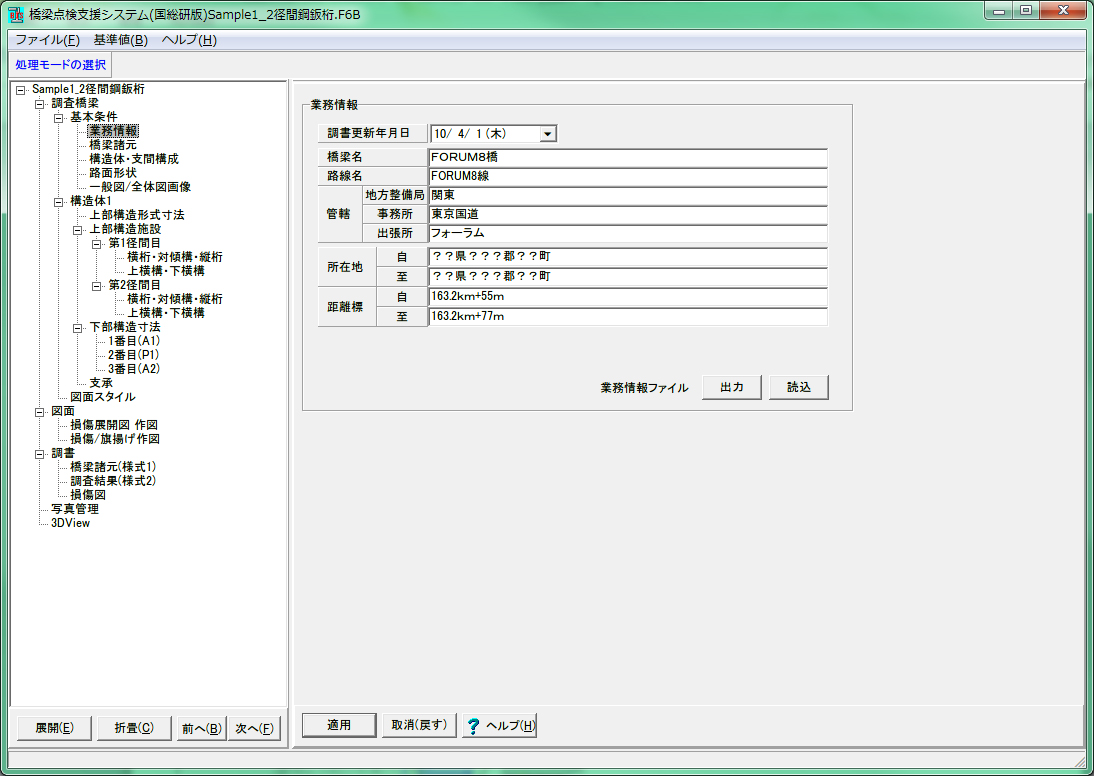
Task: Select 横桁・対傾構・縦桁 under 第2径間目
Action: [175, 299]
